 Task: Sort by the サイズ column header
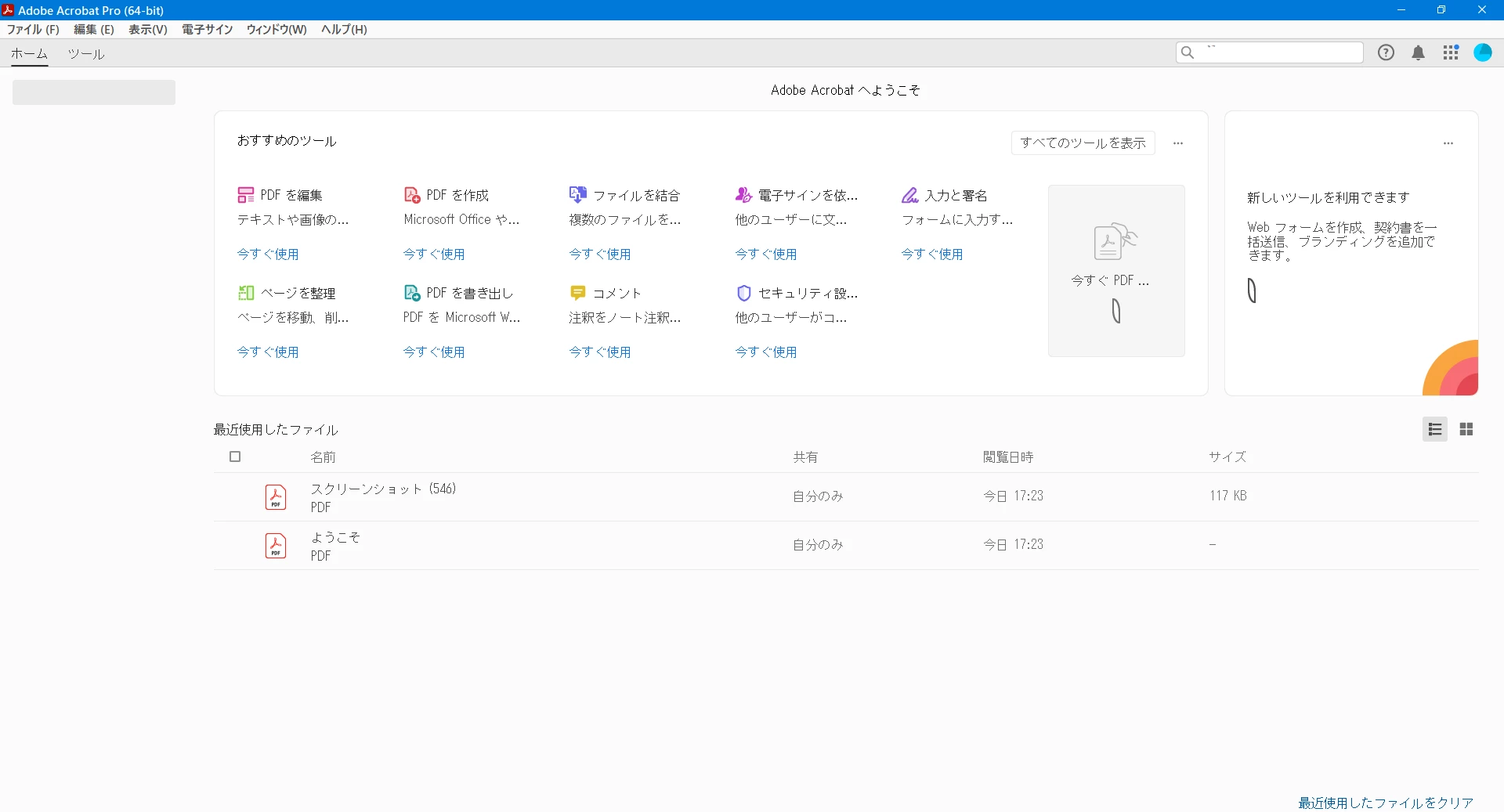coord(1227,457)
